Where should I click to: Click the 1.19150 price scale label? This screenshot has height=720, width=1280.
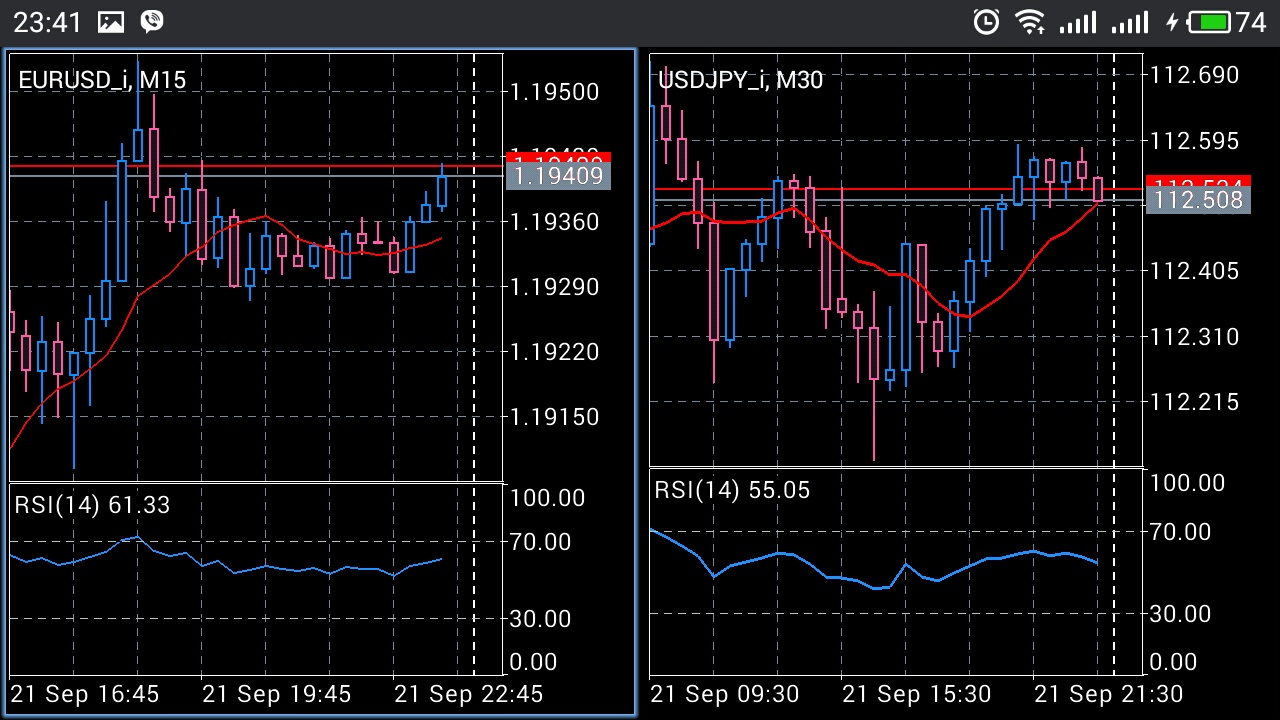coord(555,417)
